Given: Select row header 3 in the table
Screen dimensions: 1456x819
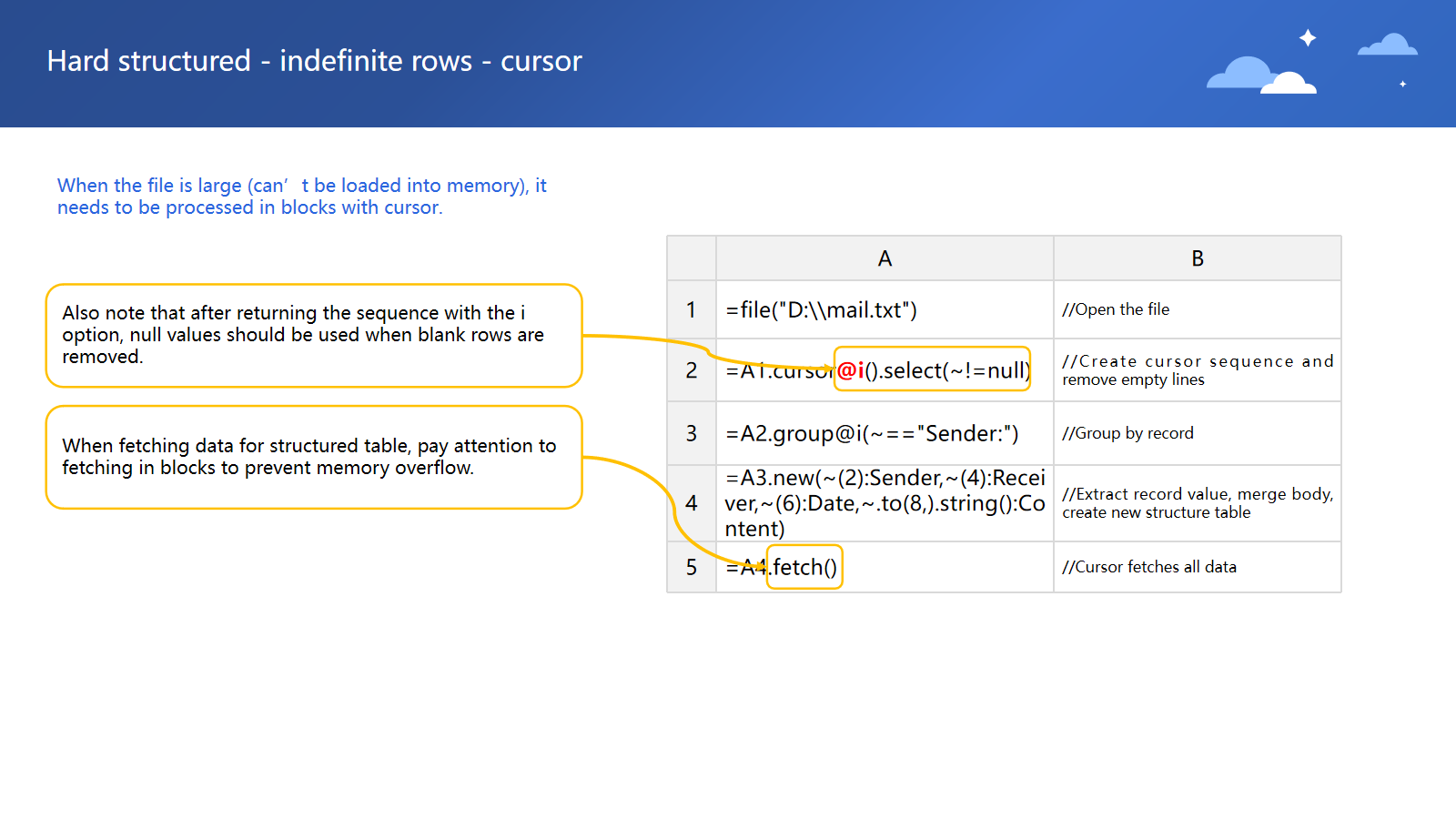Looking at the screenshot, I should point(692,433).
